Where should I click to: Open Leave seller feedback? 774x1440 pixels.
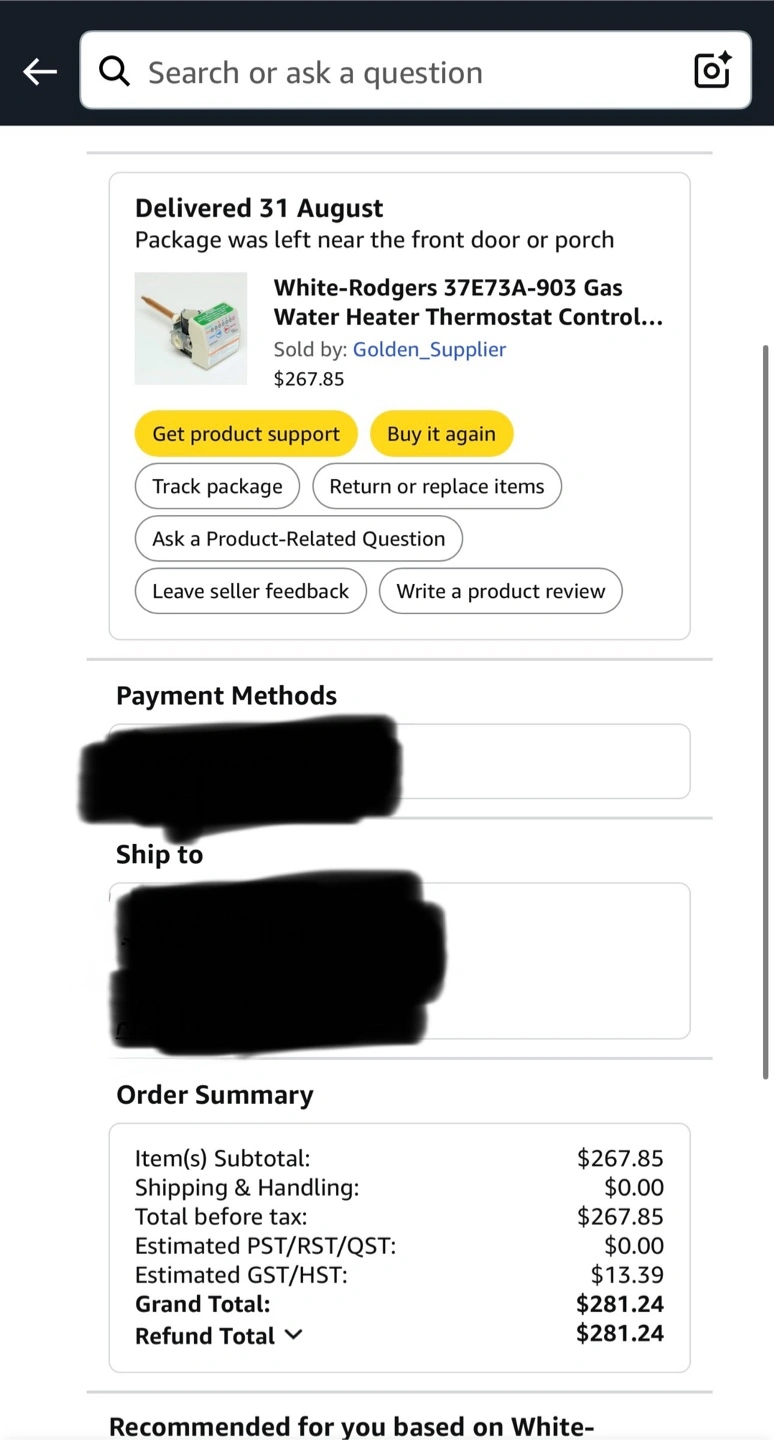[x=250, y=591]
